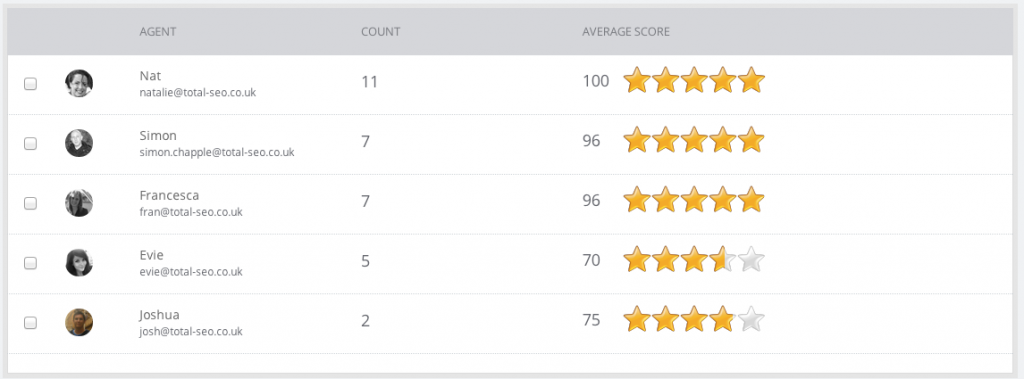Image resolution: width=1024 pixels, height=379 pixels.
Task: Click Joshua's four-star rating
Action: pos(694,320)
